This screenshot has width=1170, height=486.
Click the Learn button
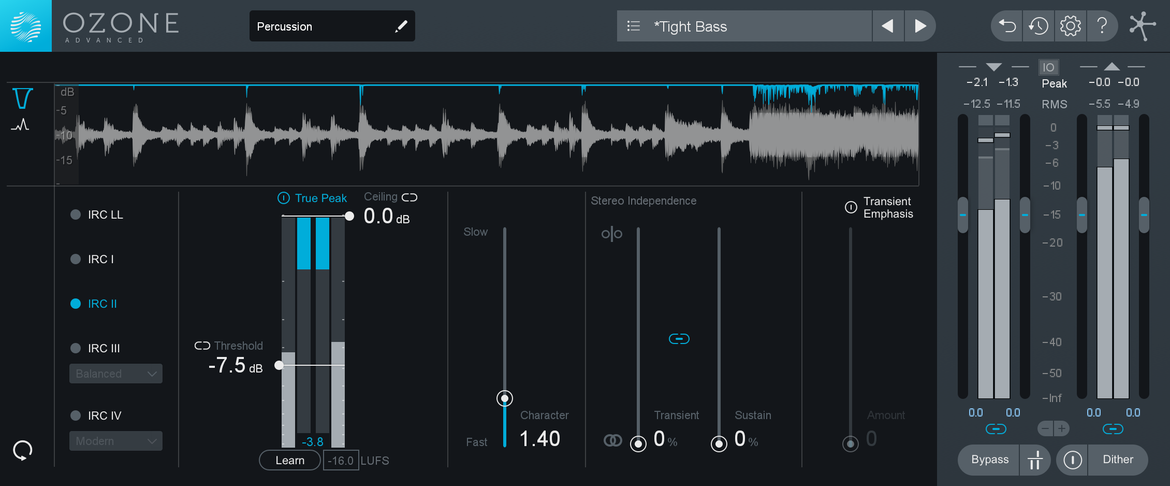pyautogui.click(x=290, y=461)
